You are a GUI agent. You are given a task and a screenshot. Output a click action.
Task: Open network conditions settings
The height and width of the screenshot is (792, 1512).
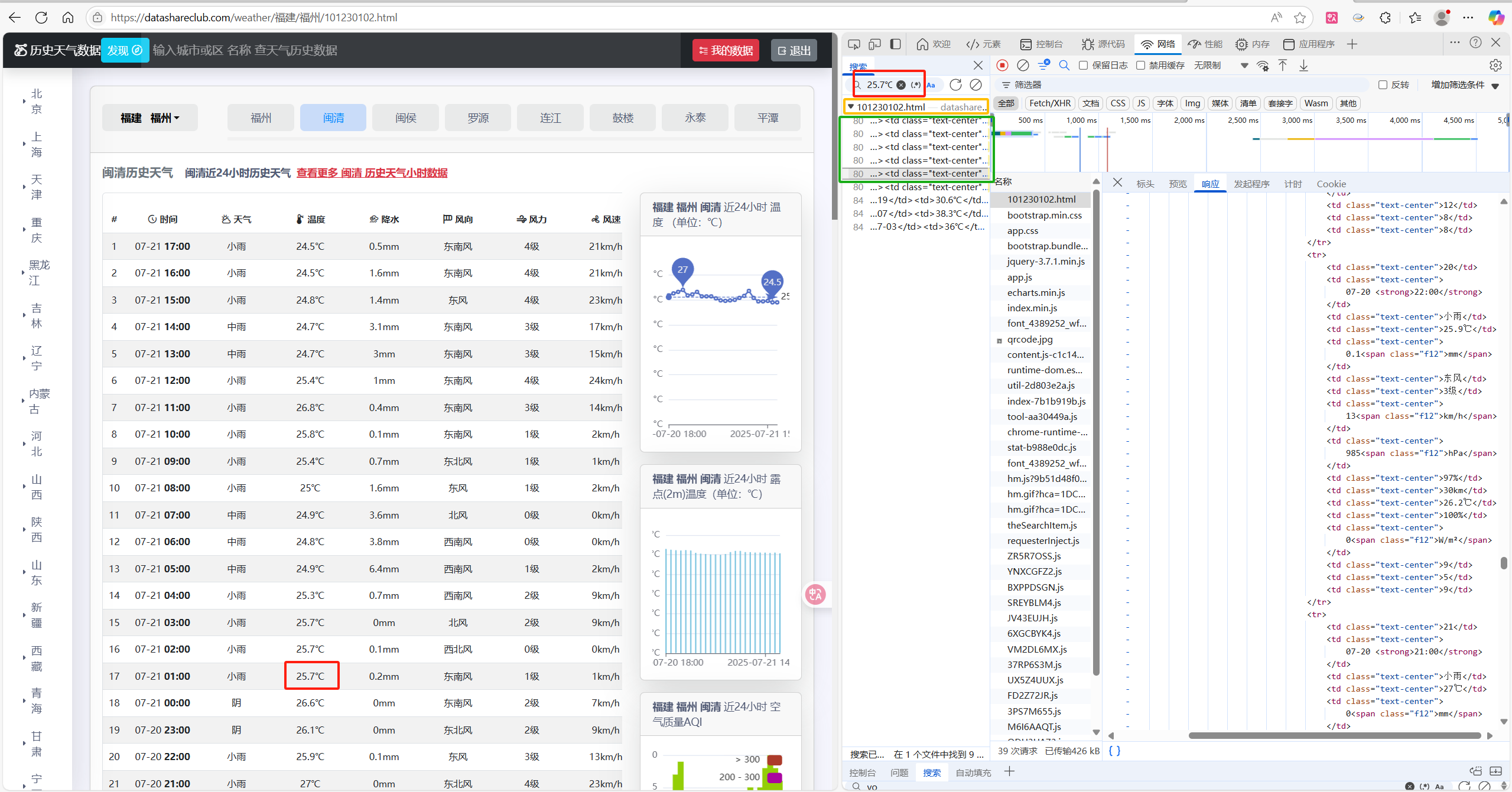pyautogui.click(x=1263, y=66)
